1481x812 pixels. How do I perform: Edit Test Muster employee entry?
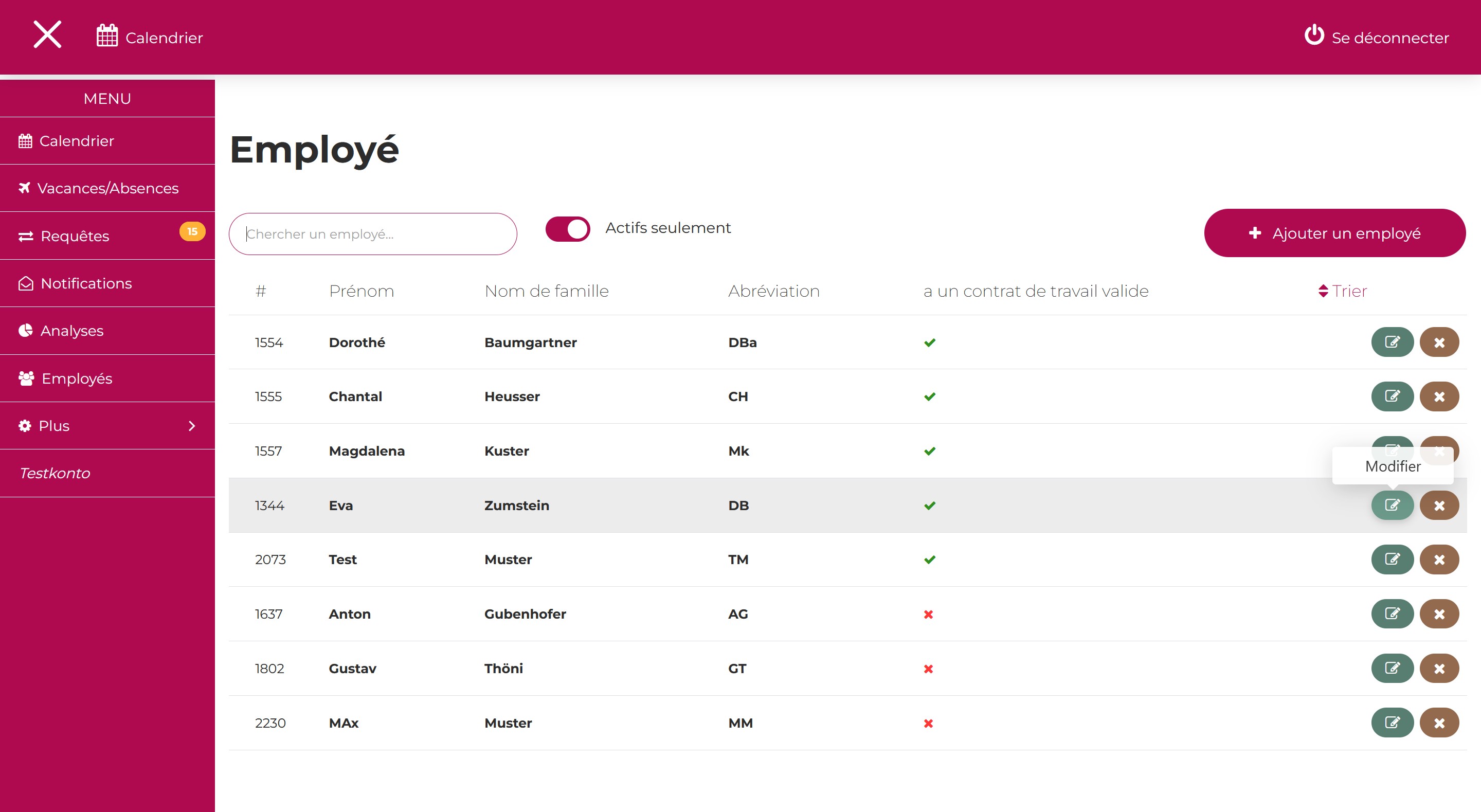click(1392, 559)
